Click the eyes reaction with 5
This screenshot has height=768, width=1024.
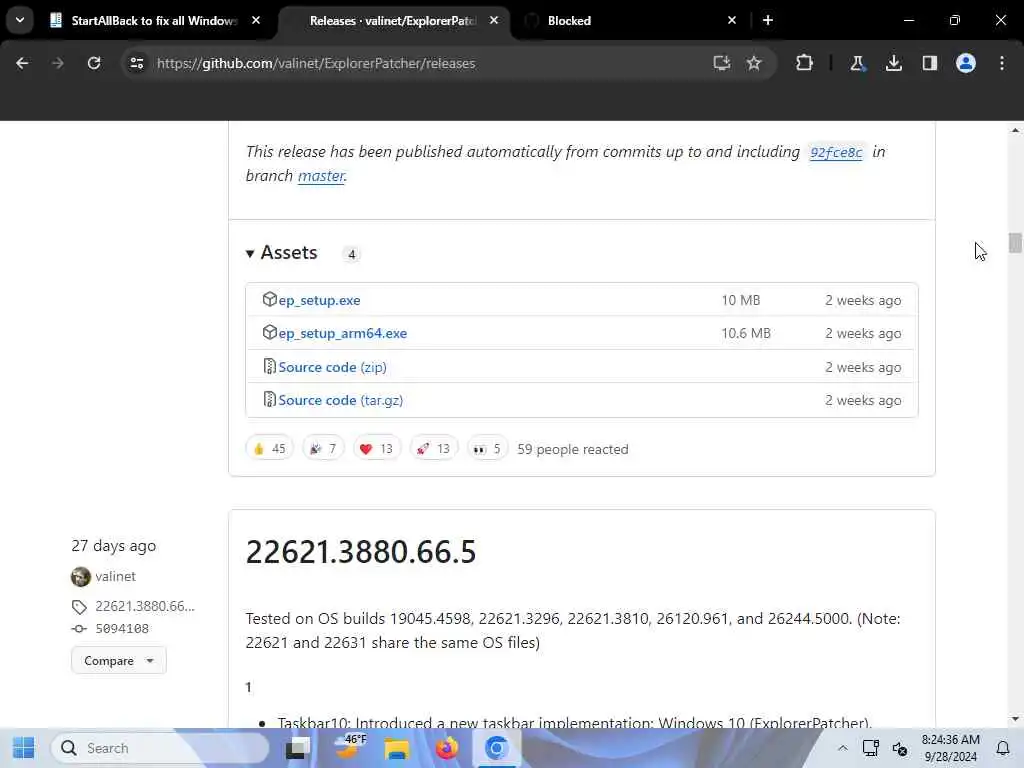tap(487, 449)
